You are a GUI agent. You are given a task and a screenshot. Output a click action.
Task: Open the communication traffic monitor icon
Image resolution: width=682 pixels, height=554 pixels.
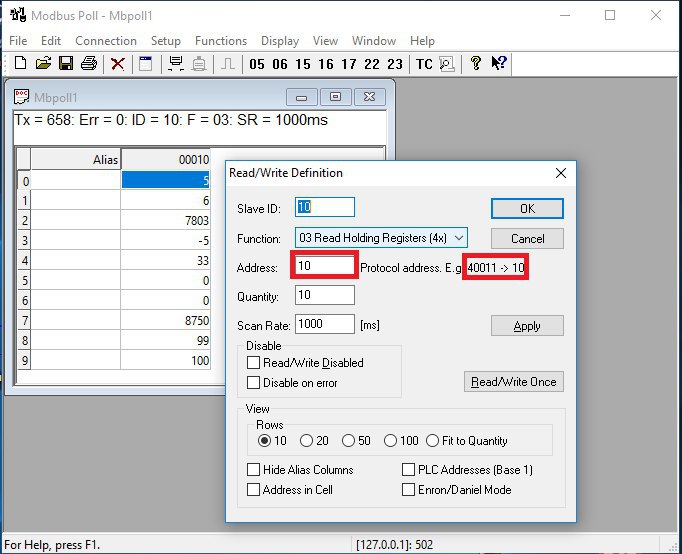click(x=447, y=64)
